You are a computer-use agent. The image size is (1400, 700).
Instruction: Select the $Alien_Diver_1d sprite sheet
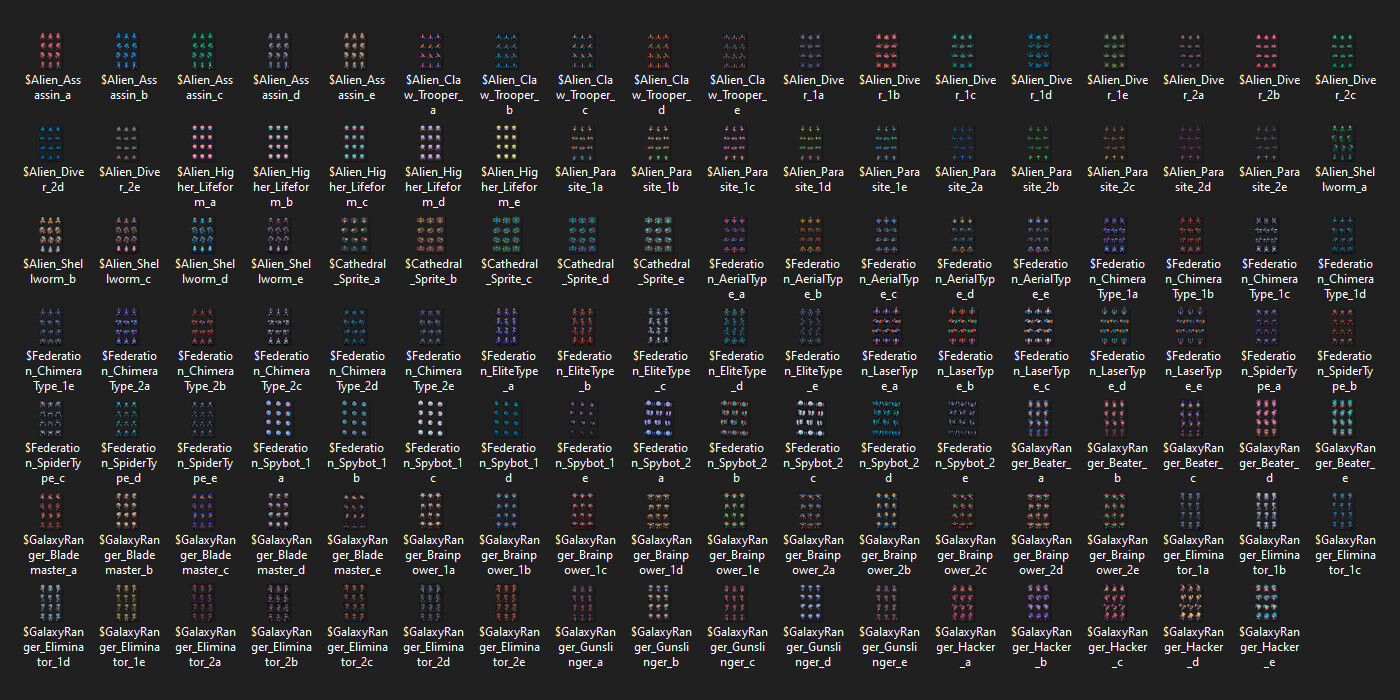(x=1041, y=50)
